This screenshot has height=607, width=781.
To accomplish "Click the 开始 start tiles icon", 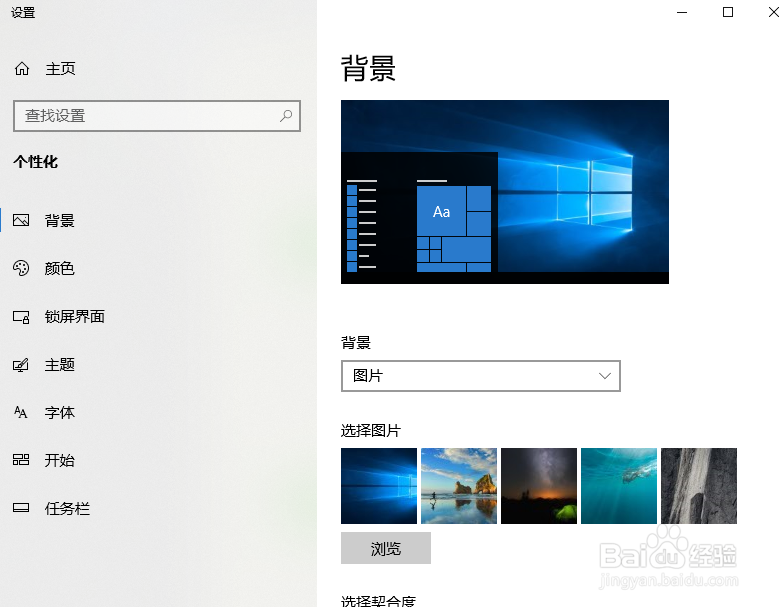I will coord(21,459).
